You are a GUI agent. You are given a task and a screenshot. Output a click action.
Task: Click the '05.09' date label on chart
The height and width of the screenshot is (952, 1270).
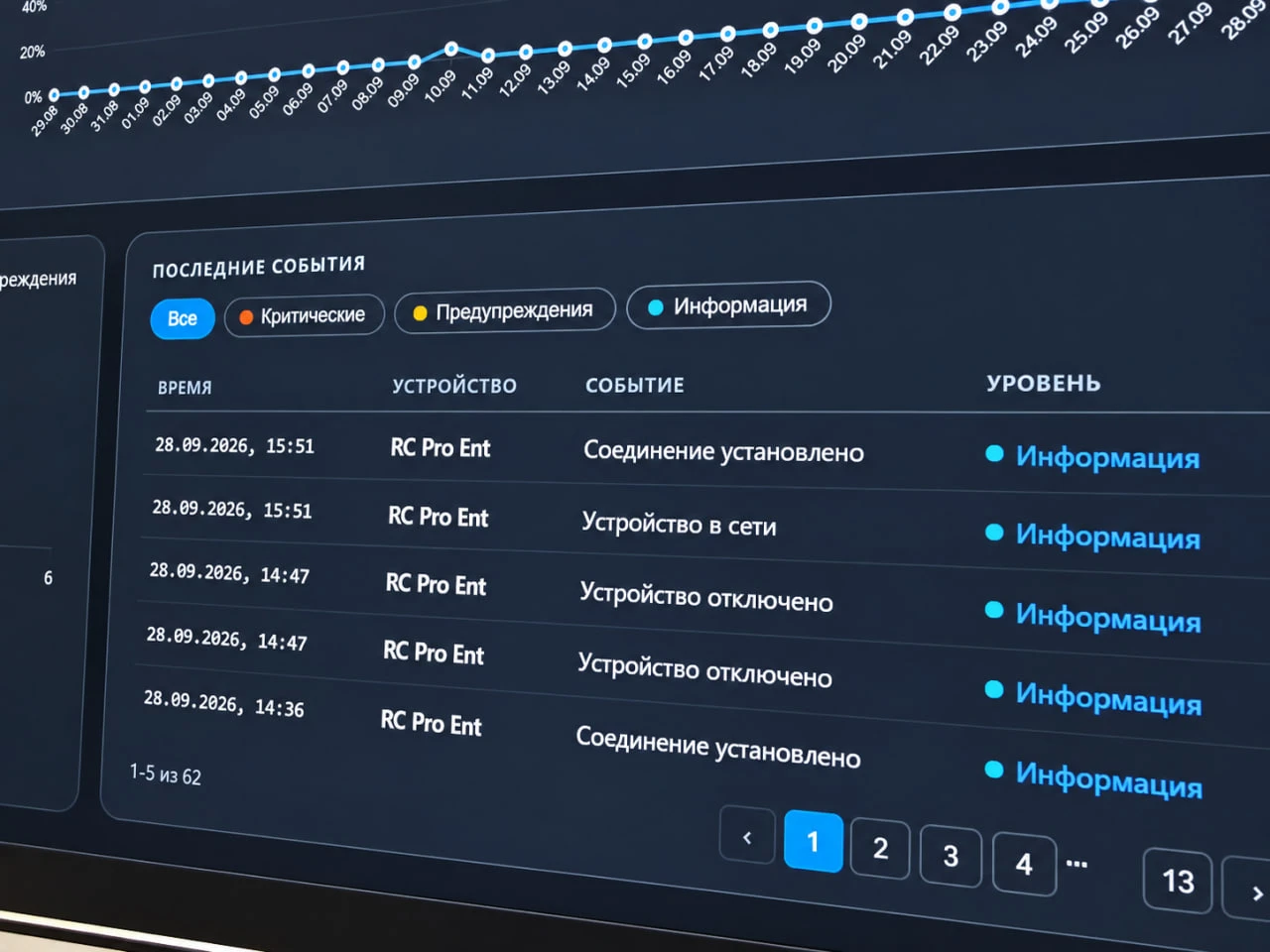[263, 102]
